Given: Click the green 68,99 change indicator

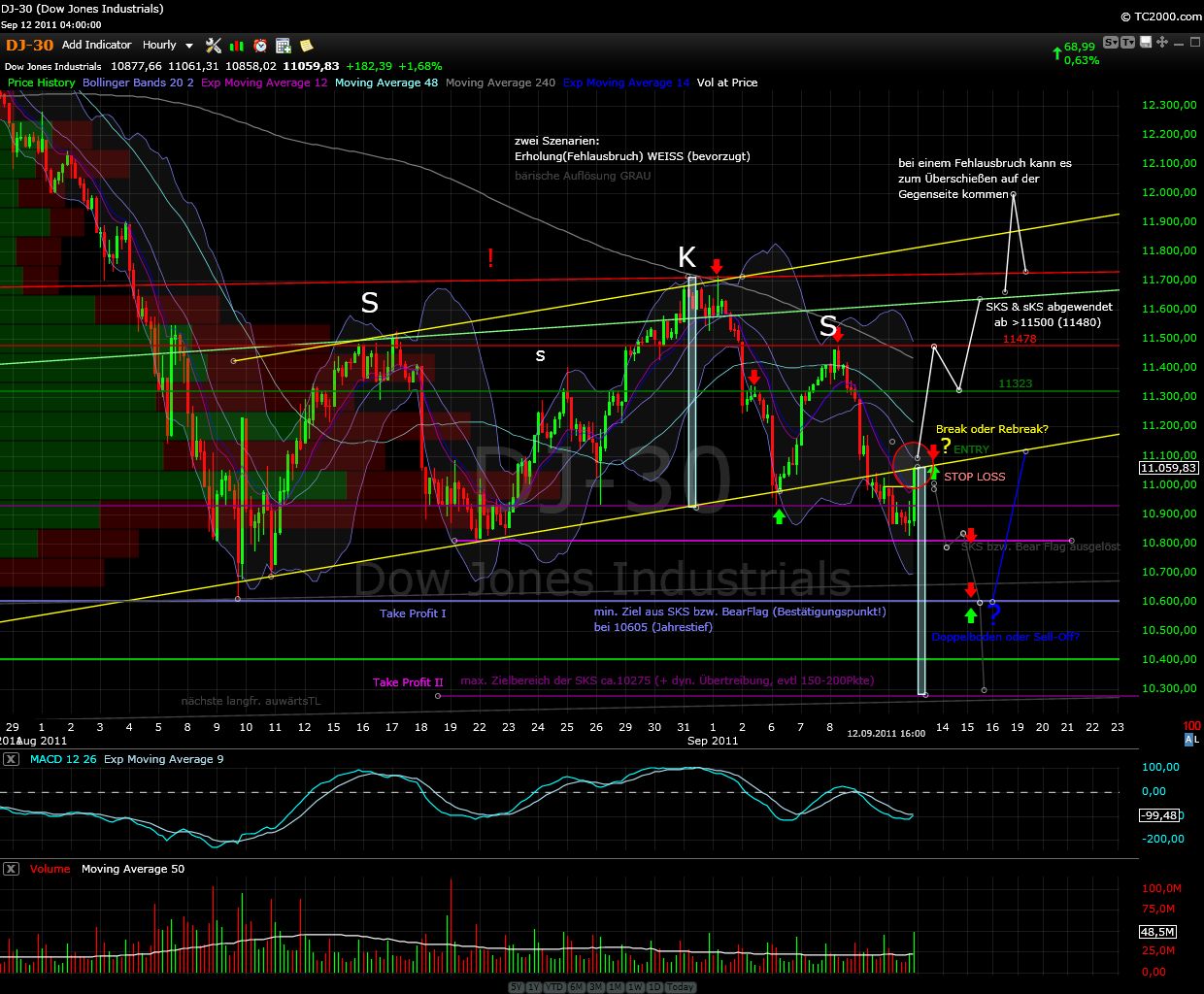Looking at the screenshot, I should 1079,47.
